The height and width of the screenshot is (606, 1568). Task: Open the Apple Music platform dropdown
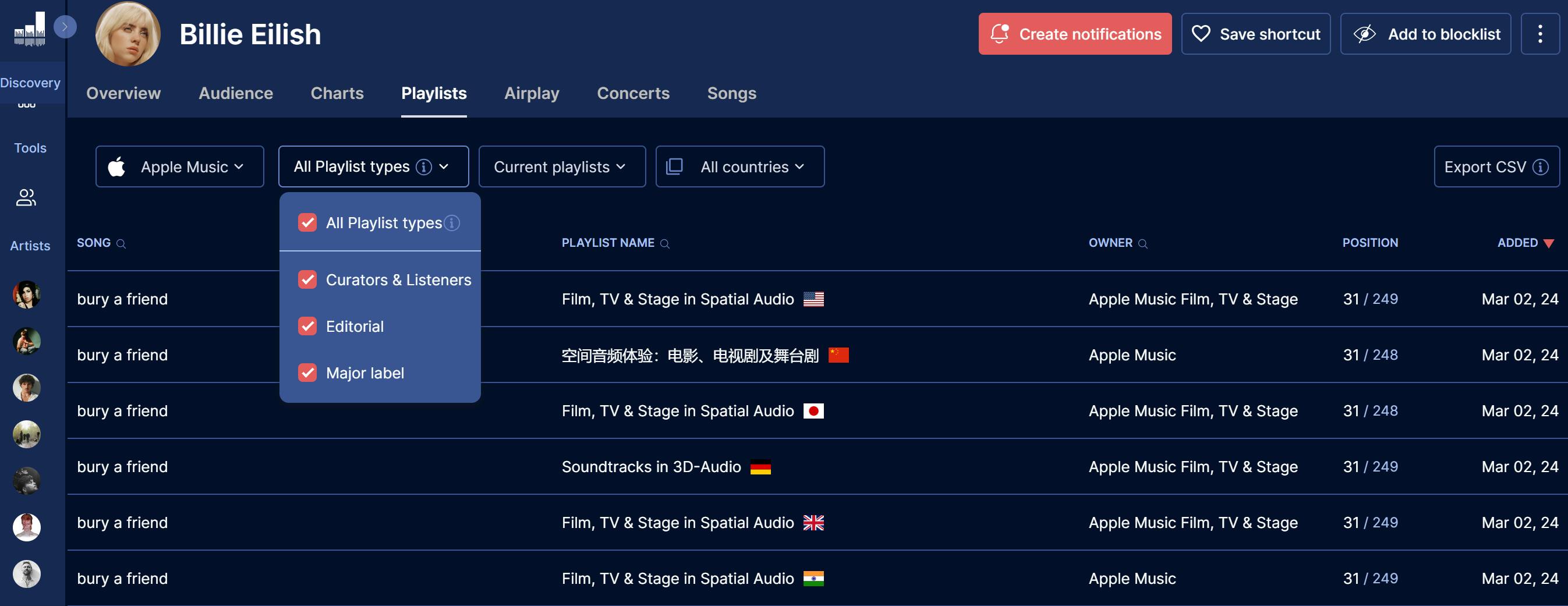click(179, 166)
